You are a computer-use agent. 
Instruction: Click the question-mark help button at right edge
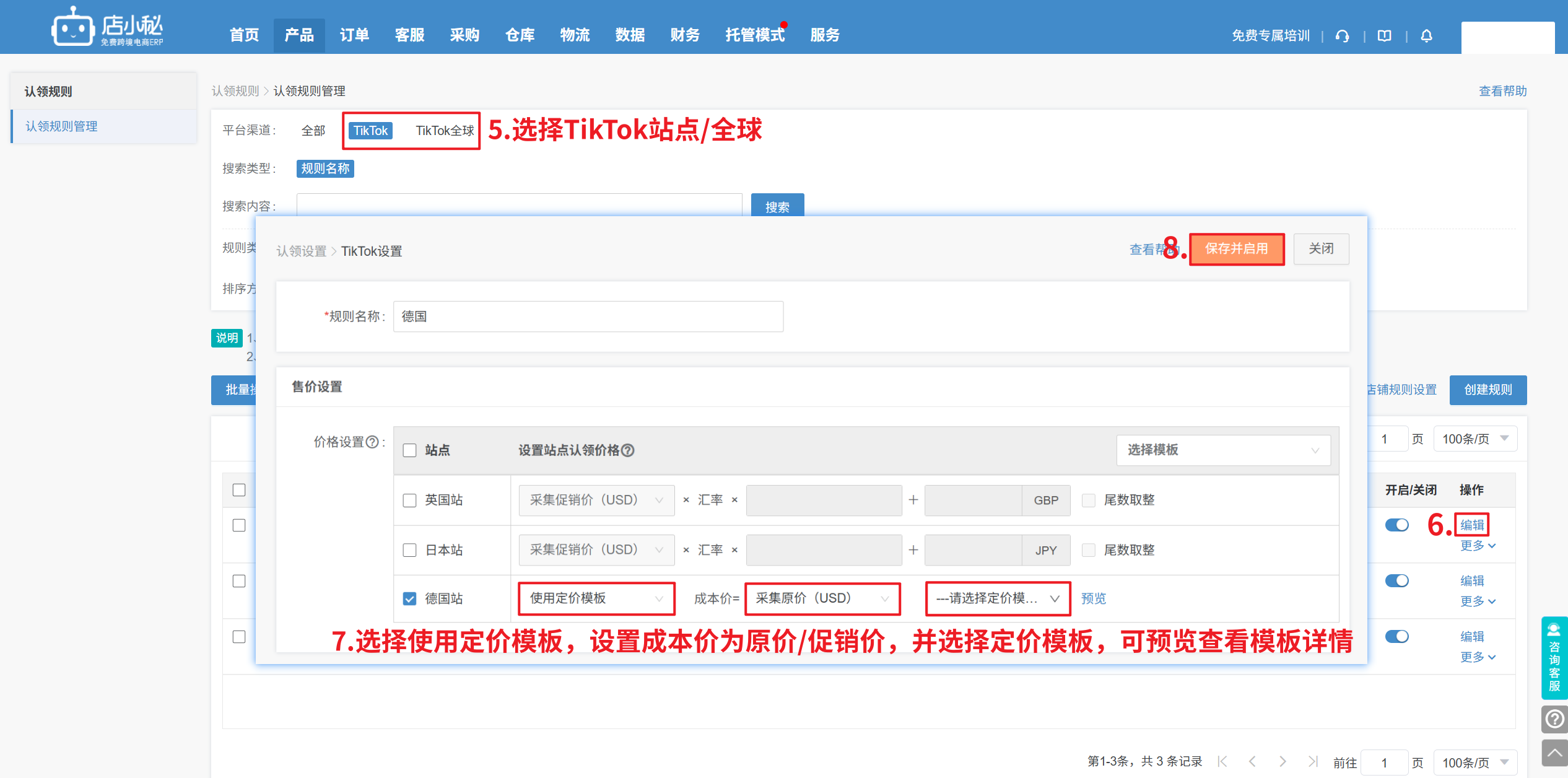(1554, 719)
